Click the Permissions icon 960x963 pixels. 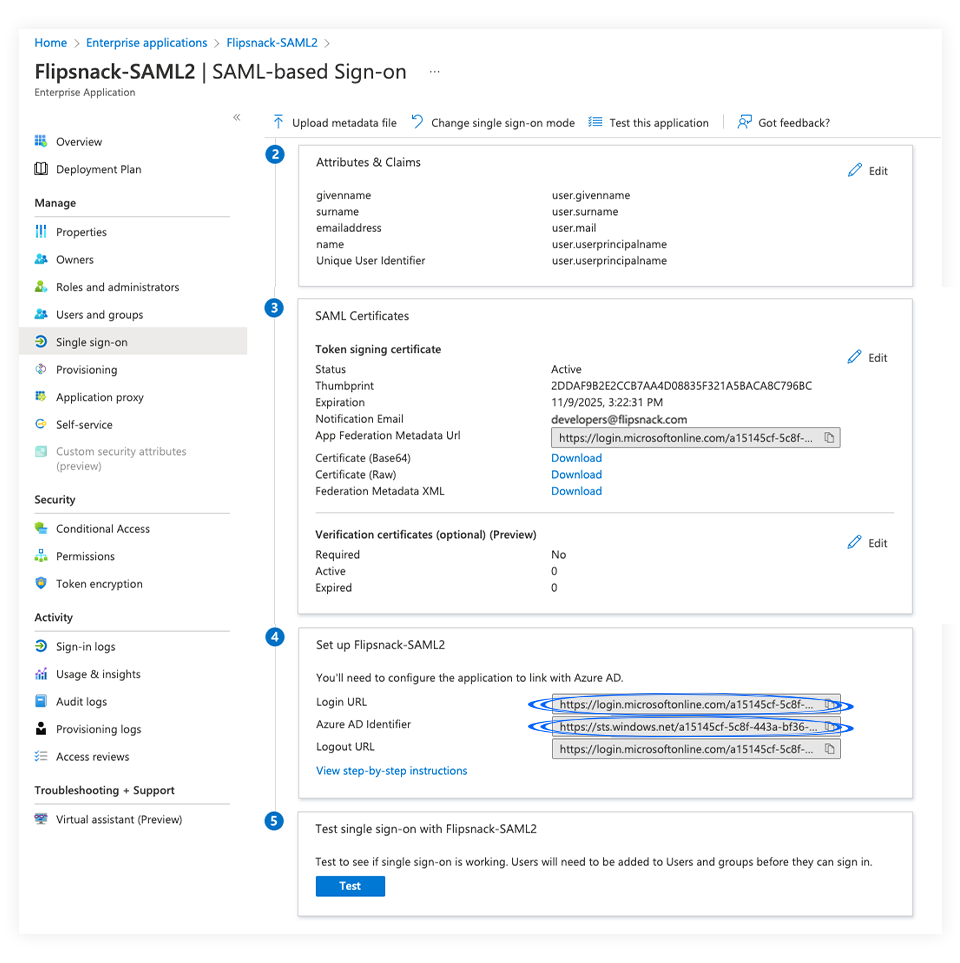[41, 556]
